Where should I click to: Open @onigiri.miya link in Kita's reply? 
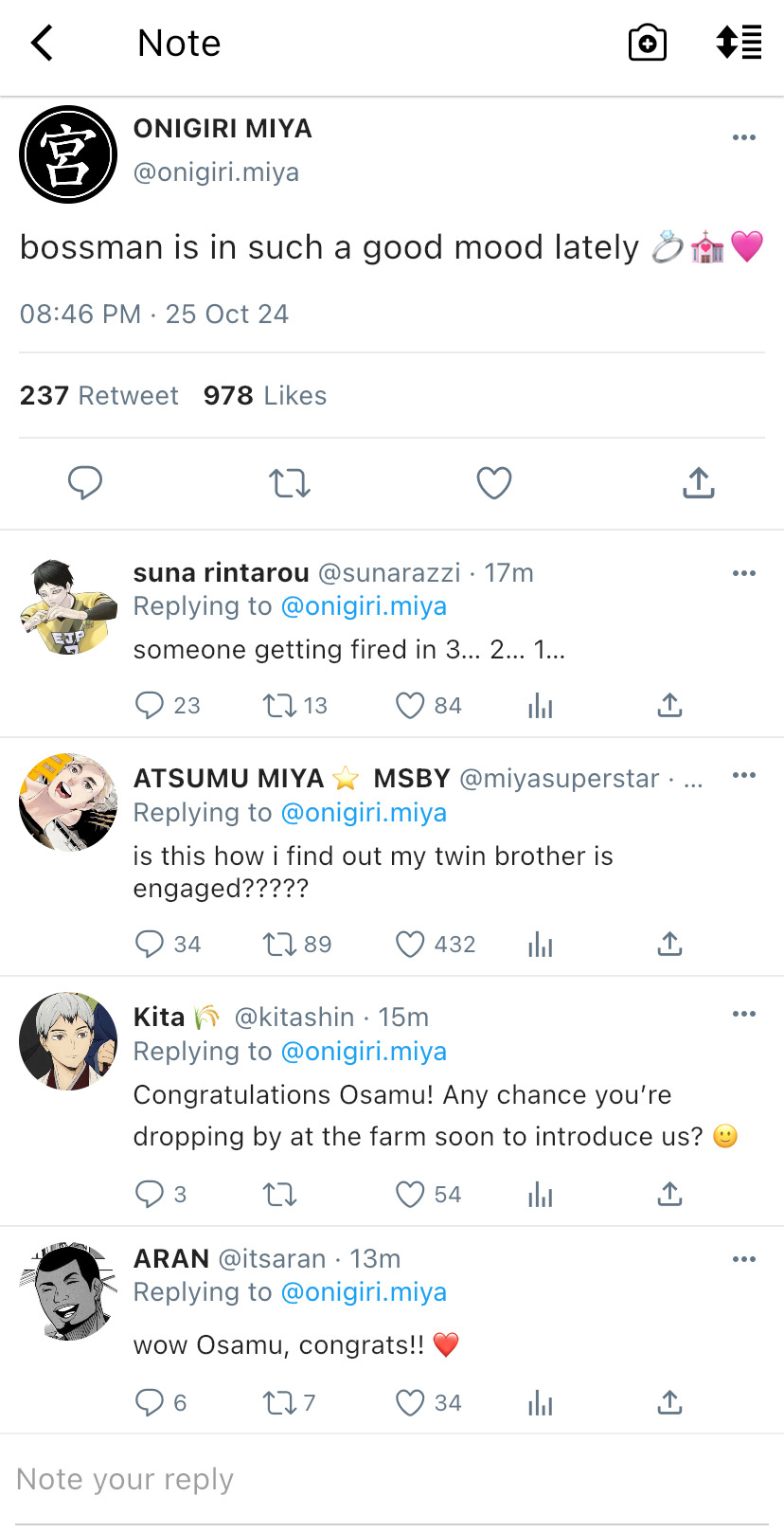tap(364, 1052)
